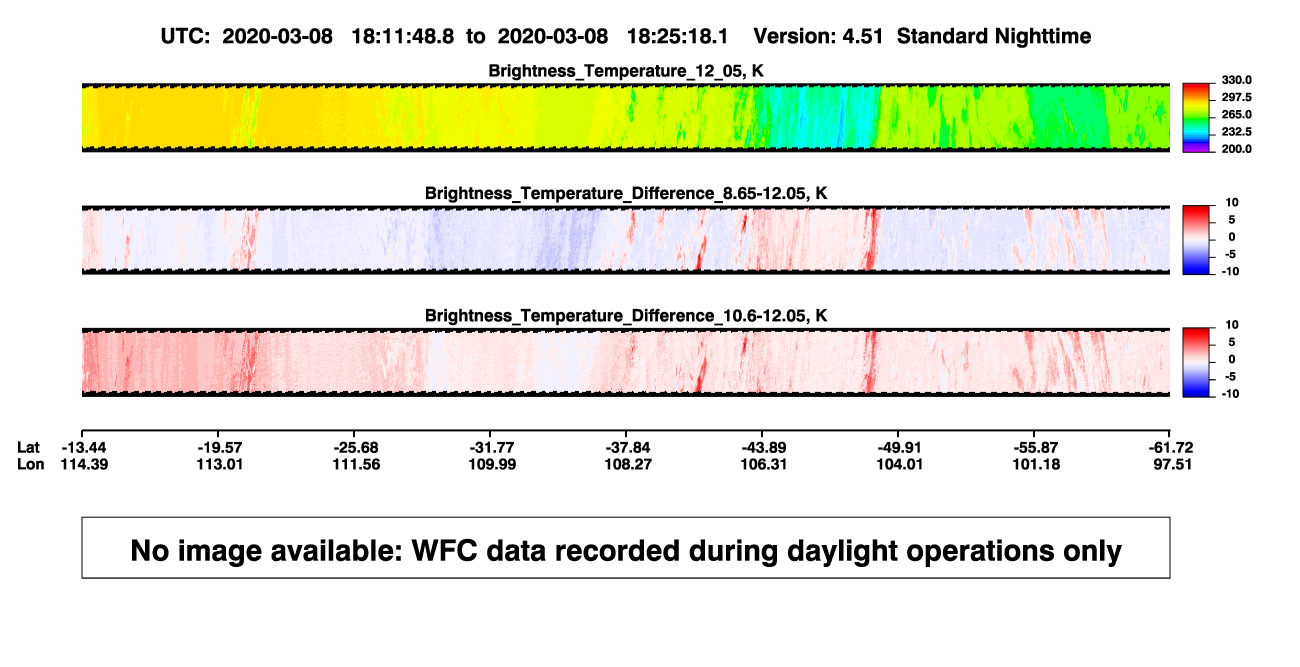Click the 'Lon' axis label
The image size is (1300, 667).
(x=30, y=464)
